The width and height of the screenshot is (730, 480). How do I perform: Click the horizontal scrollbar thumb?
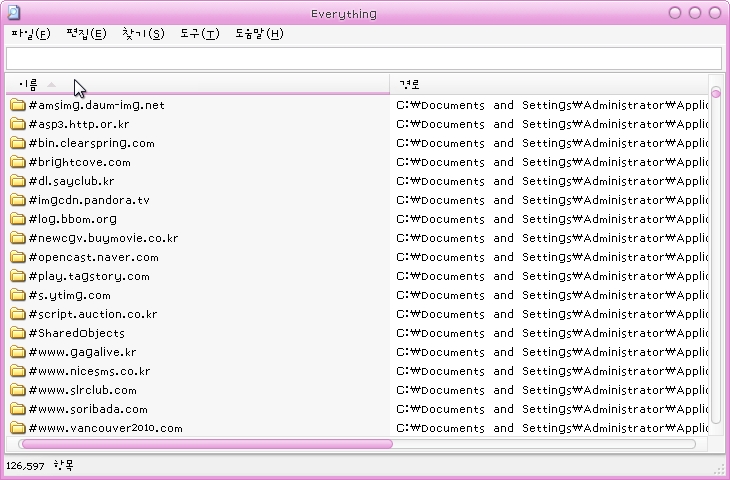click(x=205, y=443)
